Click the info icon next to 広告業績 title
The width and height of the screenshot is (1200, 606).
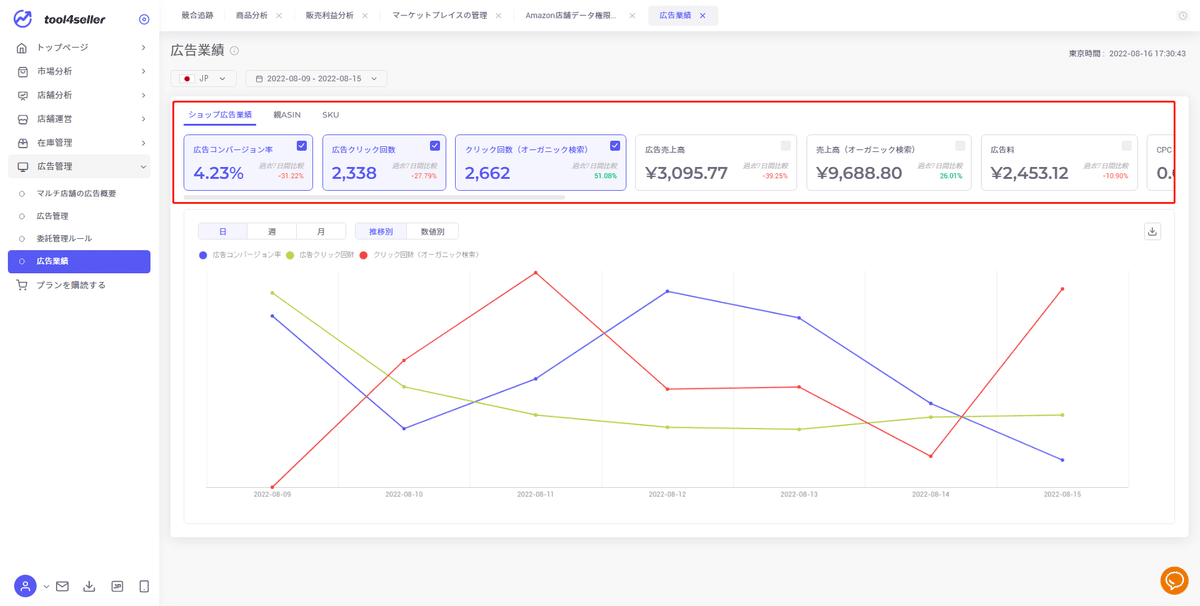(234, 51)
